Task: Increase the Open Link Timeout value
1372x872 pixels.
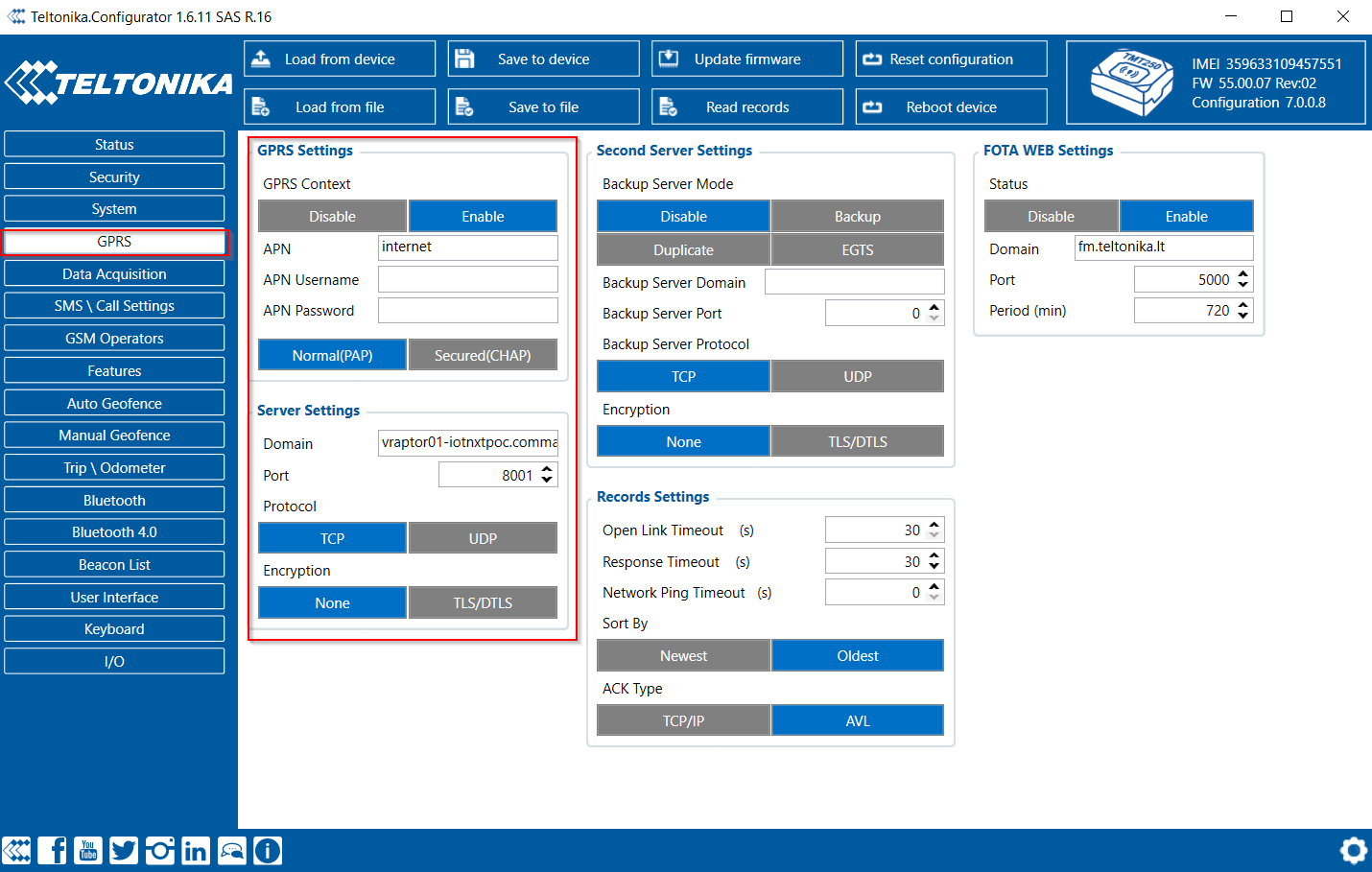Action: point(934,524)
